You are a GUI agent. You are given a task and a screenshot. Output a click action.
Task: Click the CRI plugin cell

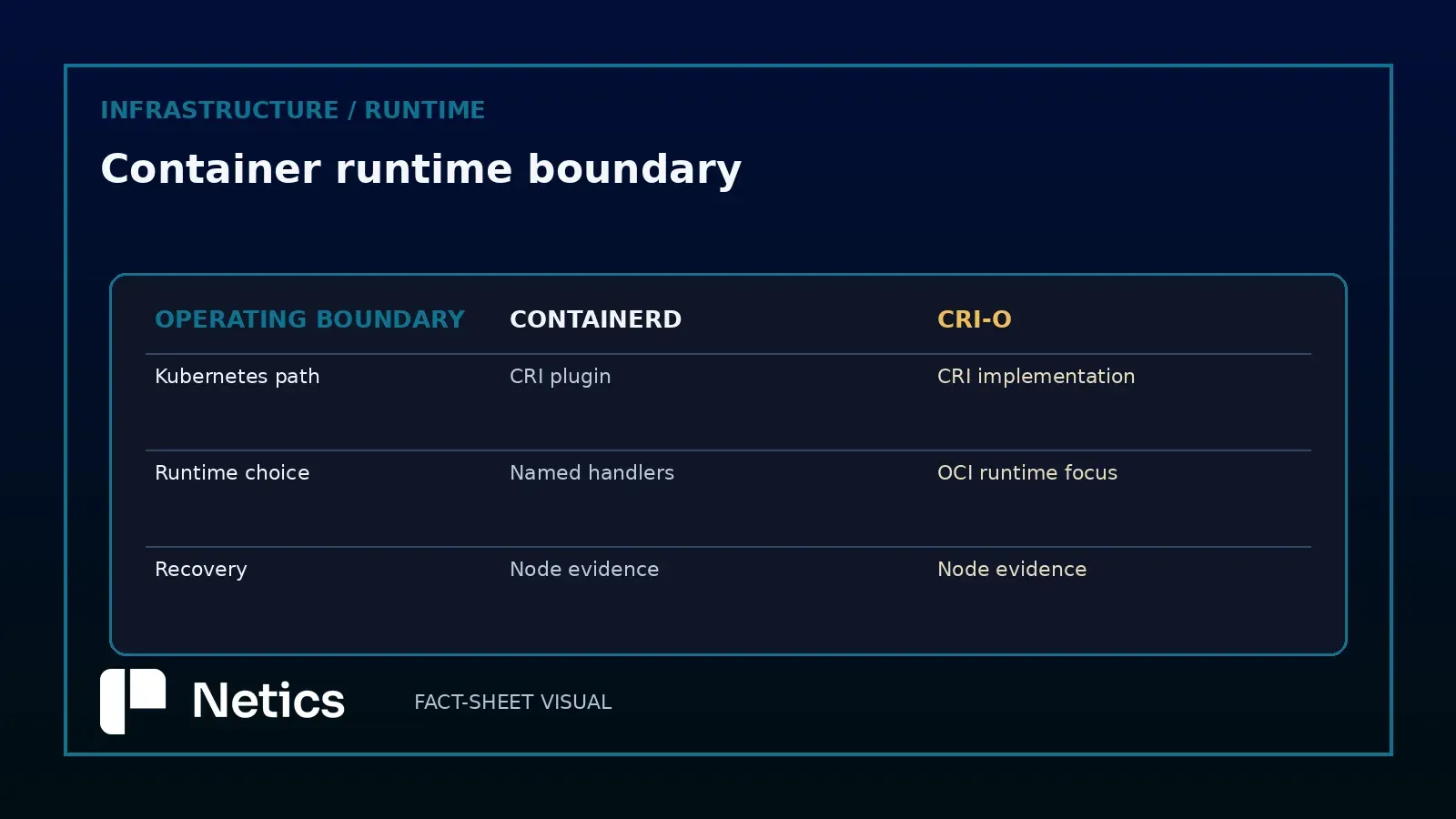(x=560, y=377)
